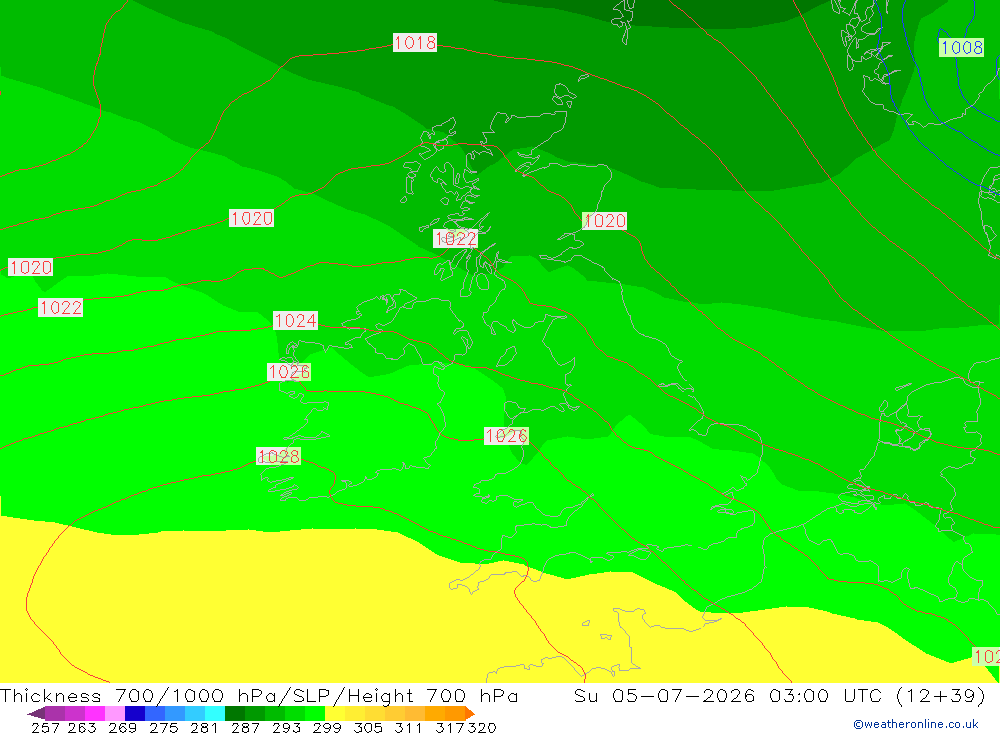The image size is (1000, 733).
Task: Click the blue 1008 pressure label
Action: tap(961, 48)
